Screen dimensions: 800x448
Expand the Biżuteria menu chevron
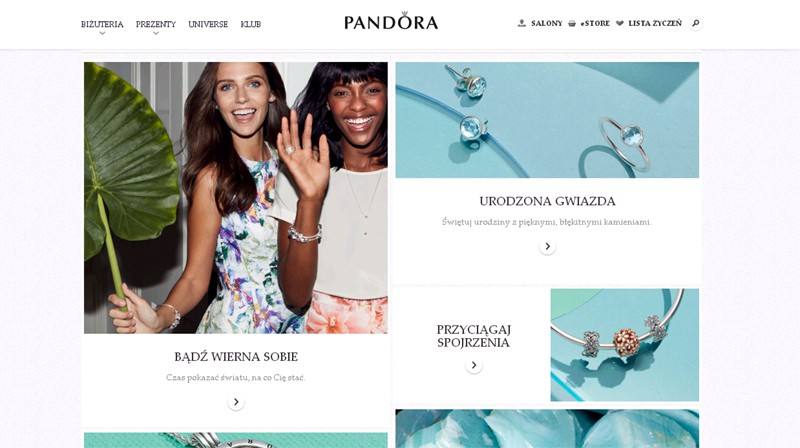[103, 33]
